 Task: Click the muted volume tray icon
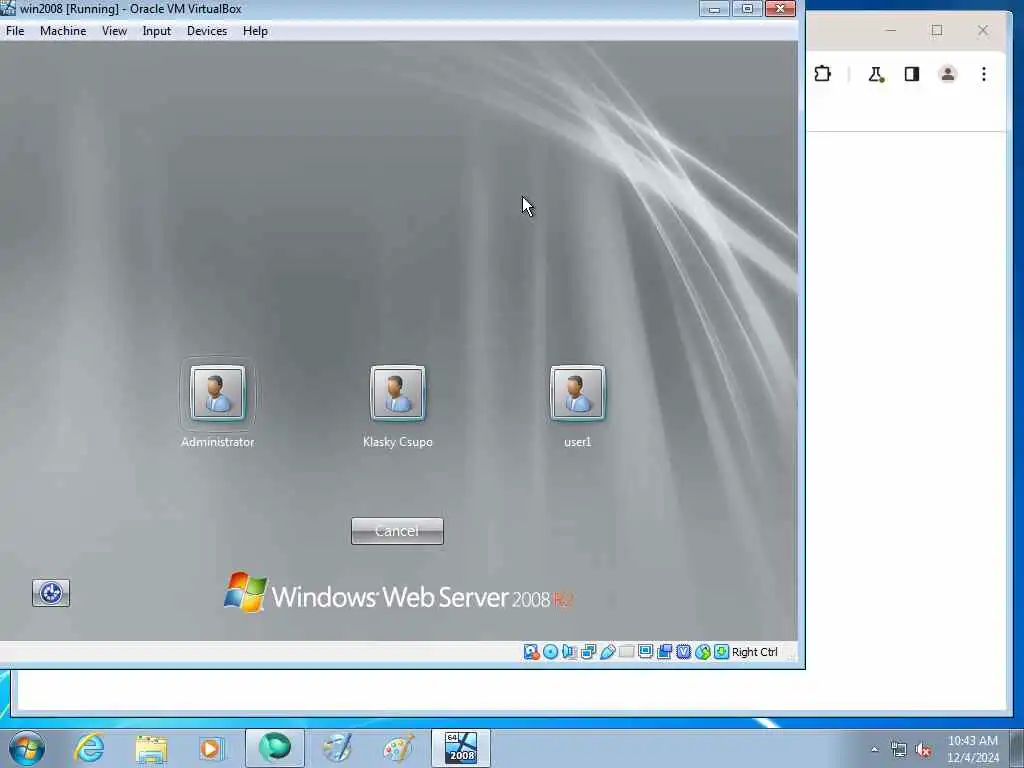tap(923, 750)
